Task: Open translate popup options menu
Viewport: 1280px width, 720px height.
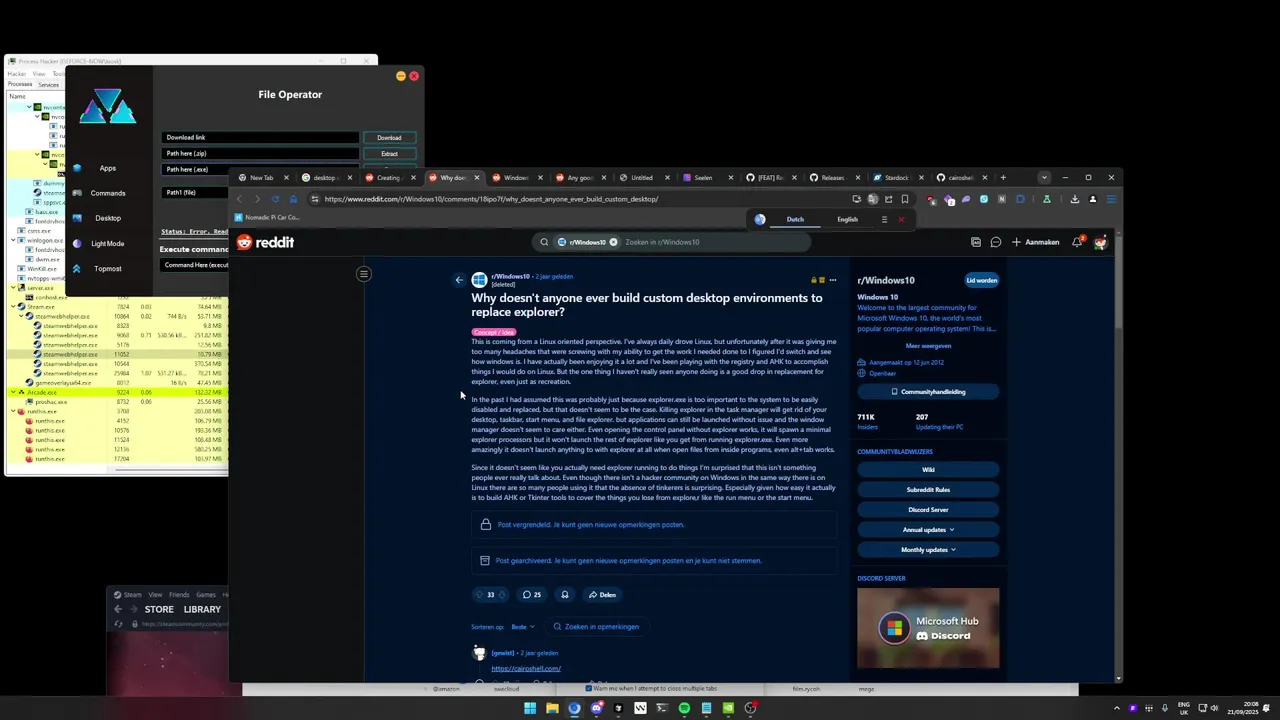Action: 884,219
